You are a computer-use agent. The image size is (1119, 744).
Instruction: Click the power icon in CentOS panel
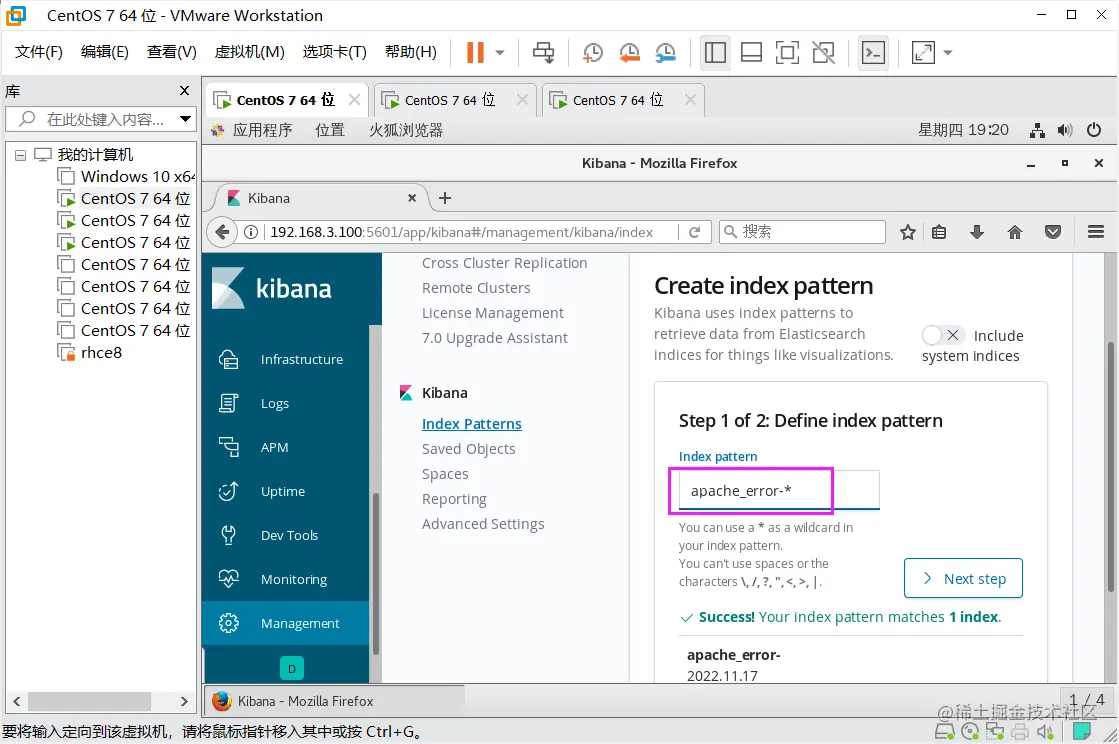(1093, 130)
